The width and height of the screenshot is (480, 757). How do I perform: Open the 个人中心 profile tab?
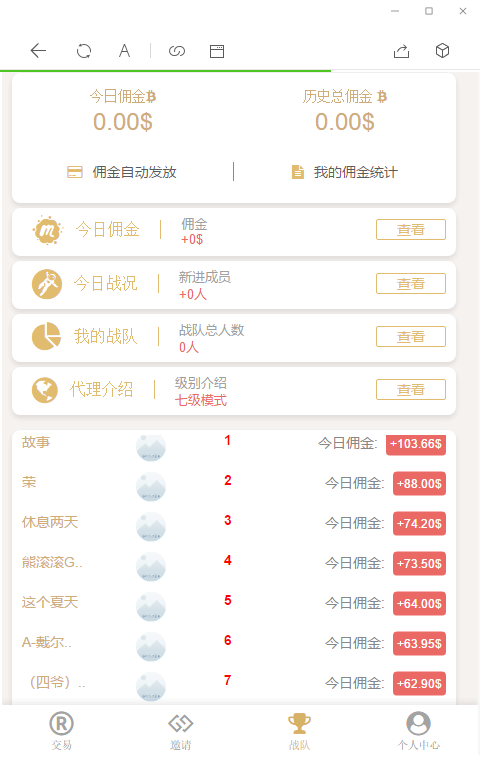tap(418, 731)
